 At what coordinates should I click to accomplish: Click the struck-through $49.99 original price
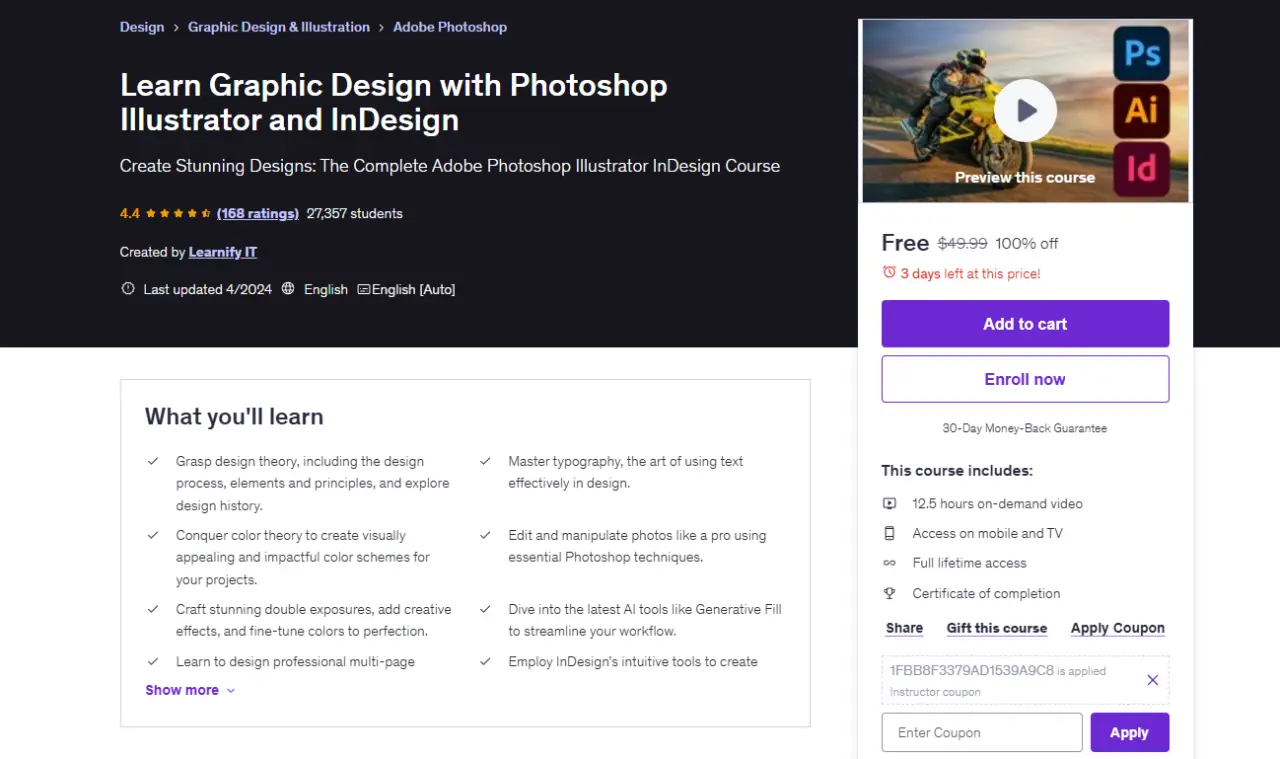962,243
